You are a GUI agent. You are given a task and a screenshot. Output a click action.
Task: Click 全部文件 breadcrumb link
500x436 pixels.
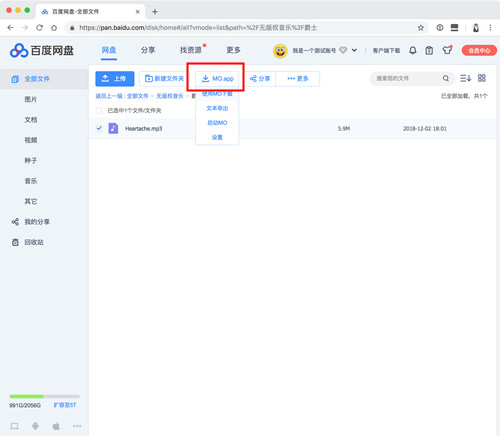(x=138, y=96)
